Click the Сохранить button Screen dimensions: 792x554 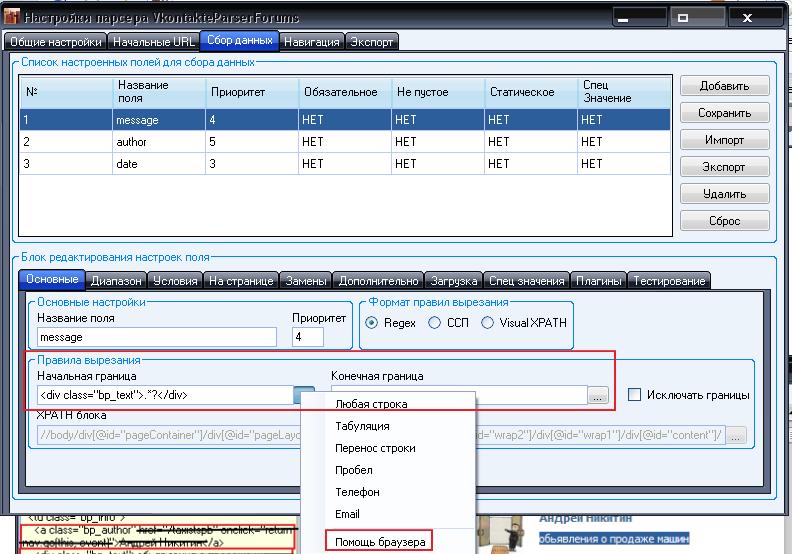[x=727, y=113]
